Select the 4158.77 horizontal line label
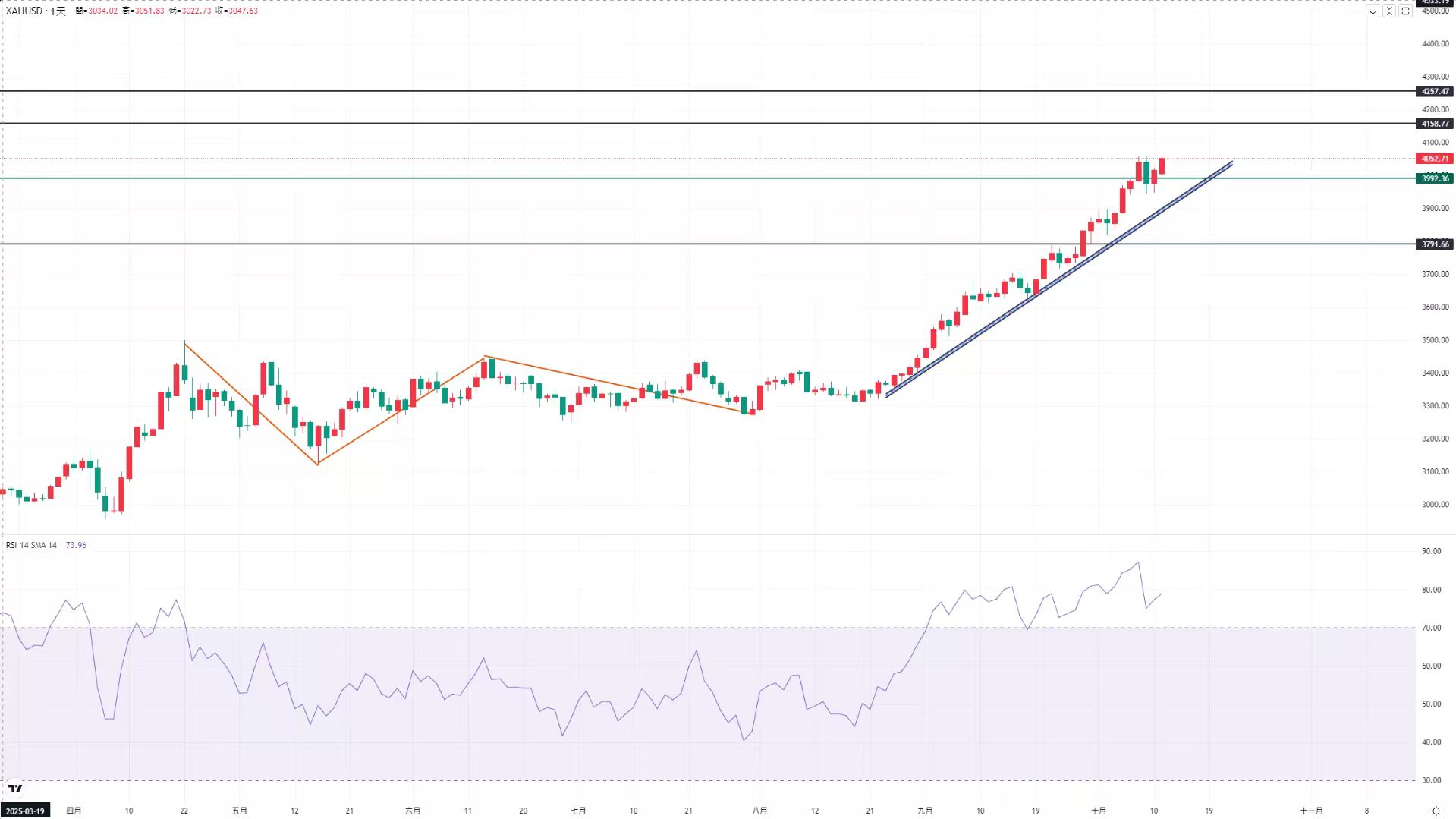The height and width of the screenshot is (819, 1456). (1434, 124)
